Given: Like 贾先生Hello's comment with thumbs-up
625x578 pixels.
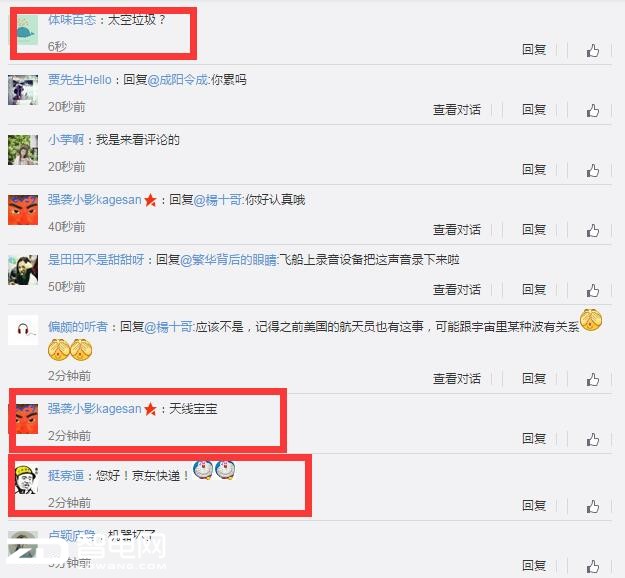Looking at the screenshot, I should [x=593, y=110].
